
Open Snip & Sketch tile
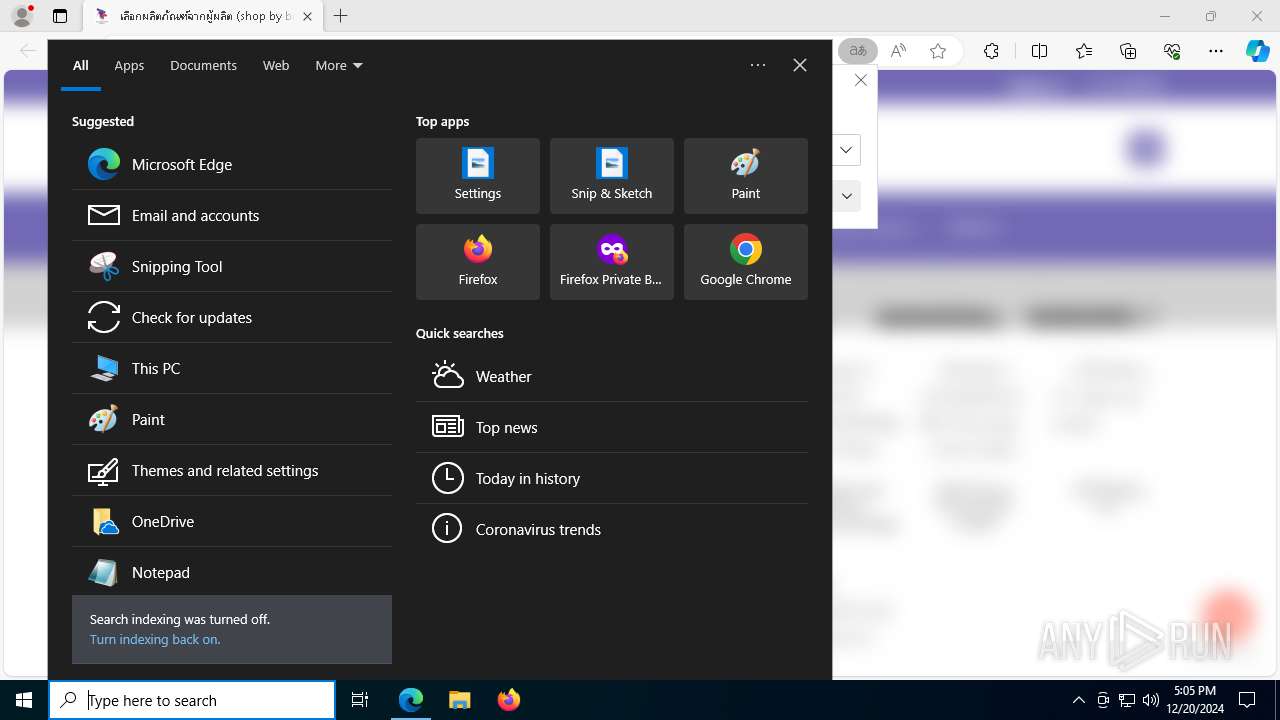click(x=612, y=176)
